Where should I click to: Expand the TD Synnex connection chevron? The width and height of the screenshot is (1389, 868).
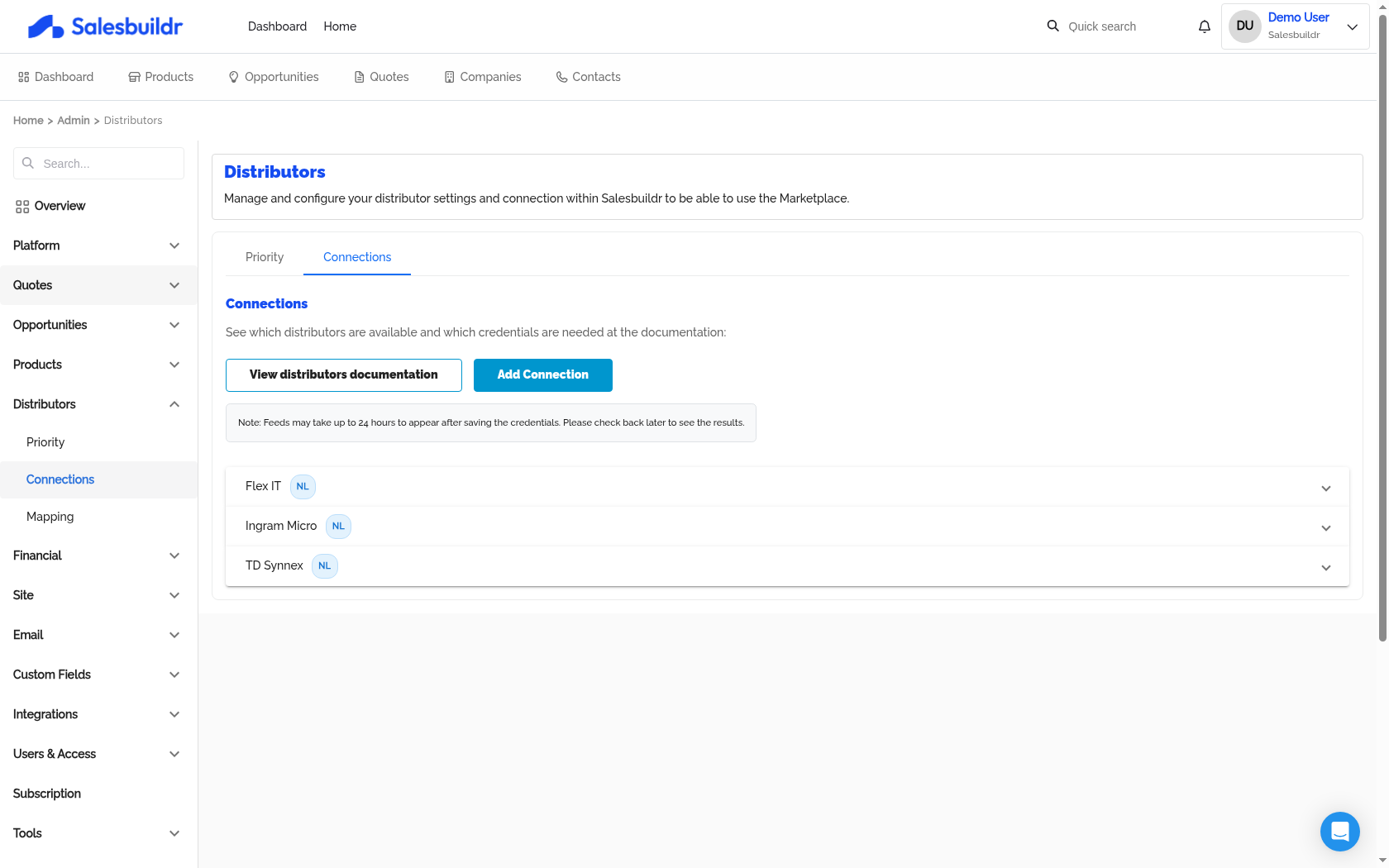1326,567
